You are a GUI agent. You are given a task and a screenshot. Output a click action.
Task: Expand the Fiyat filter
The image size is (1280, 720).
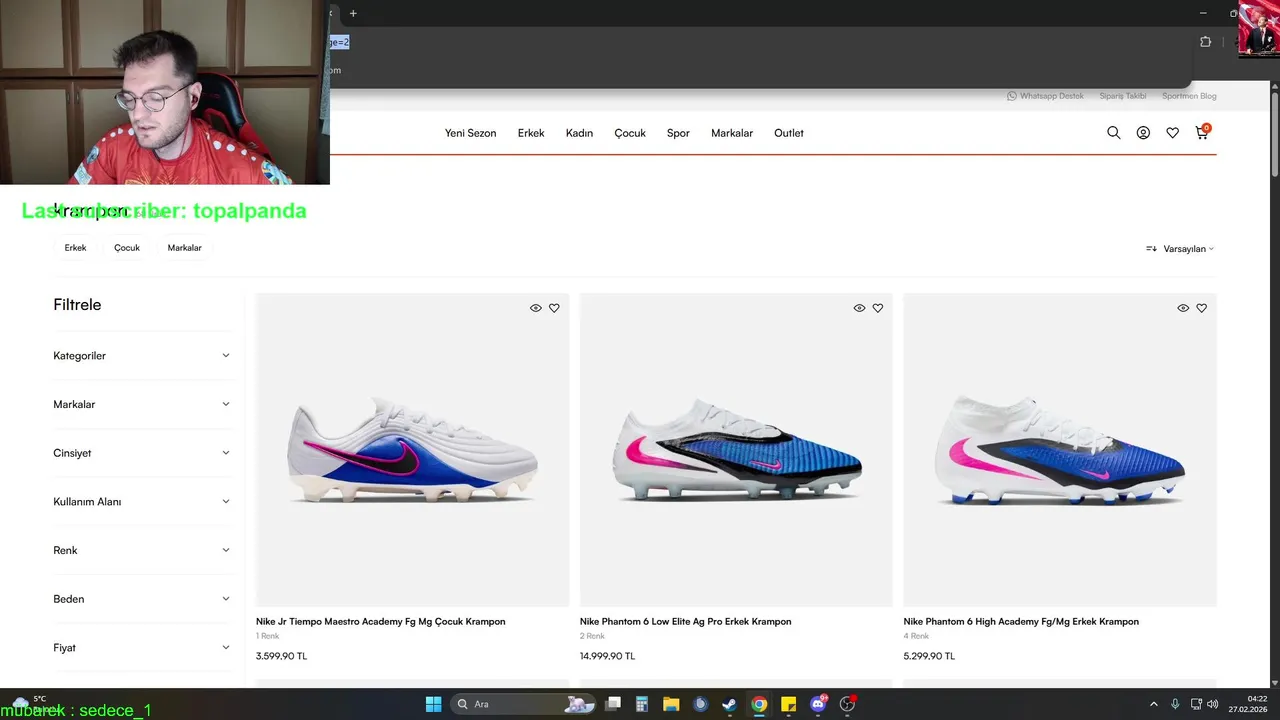pyautogui.click(x=142, y=648)
